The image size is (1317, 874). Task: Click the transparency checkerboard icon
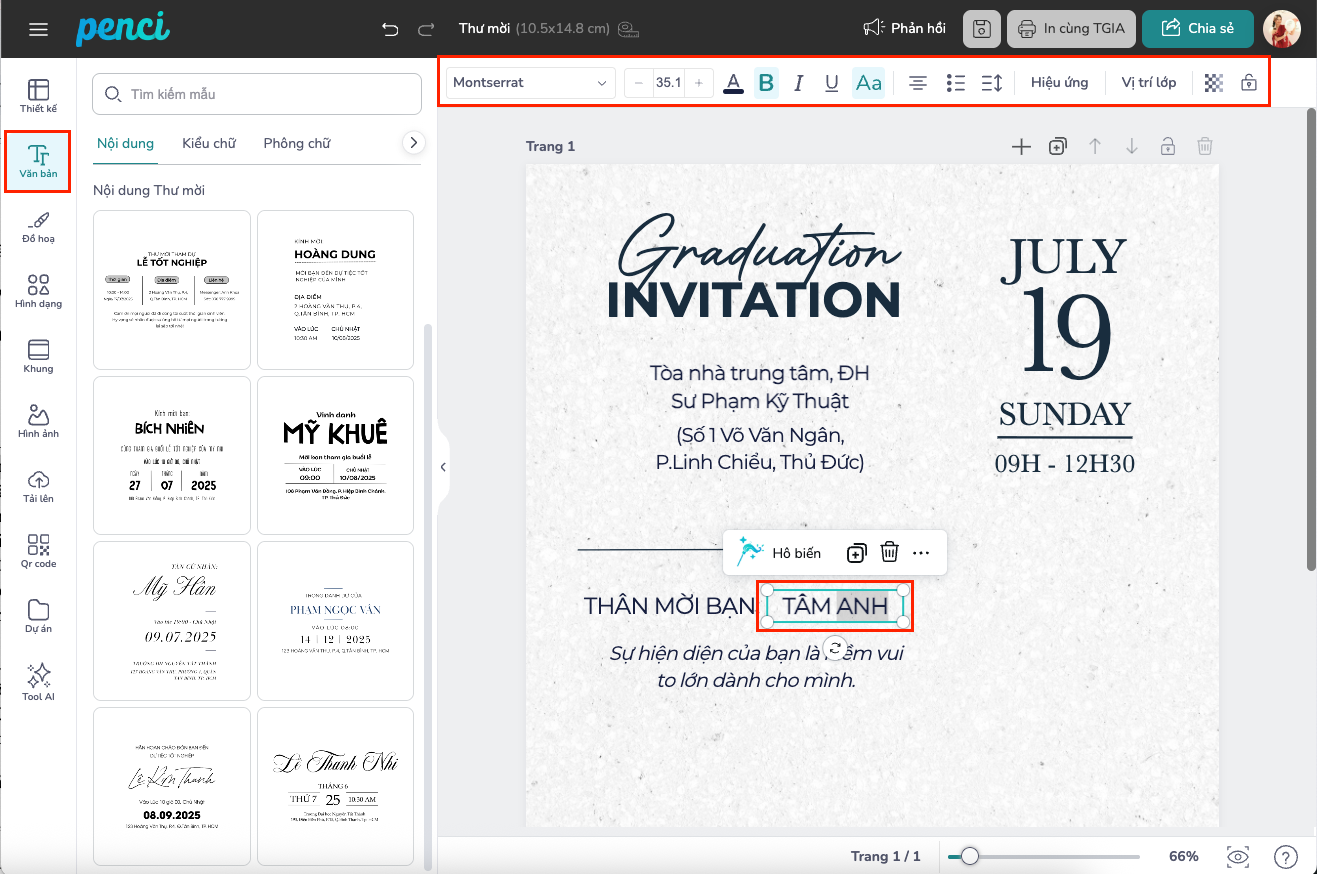pyautogui.click(x=1214, y=83)
